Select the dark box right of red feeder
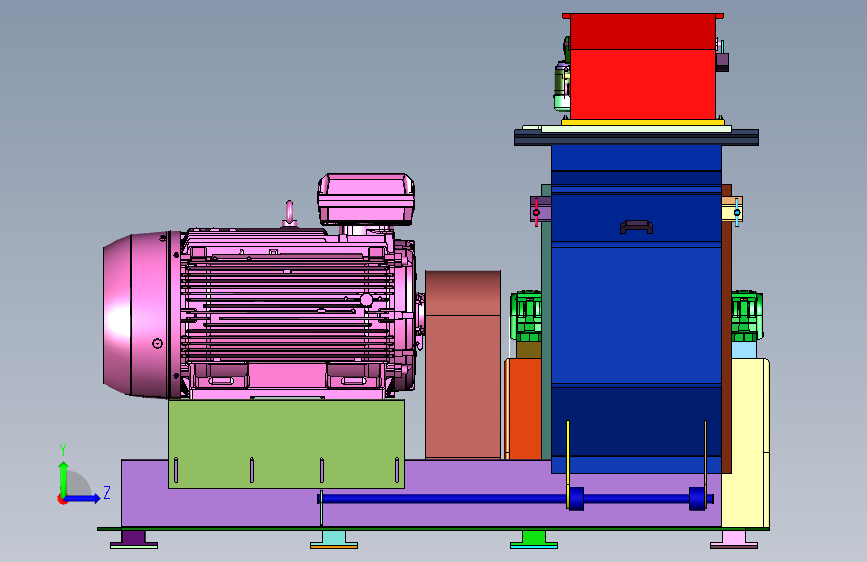Viewport: 867px width, 562px height. 722,62
